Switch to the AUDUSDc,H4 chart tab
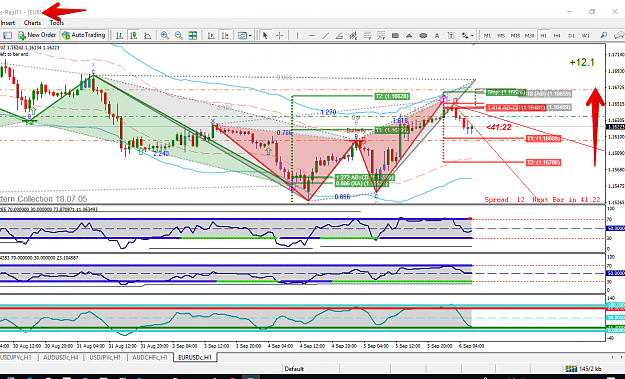Viewport: 625px width, 379px height. click(61, 357)
